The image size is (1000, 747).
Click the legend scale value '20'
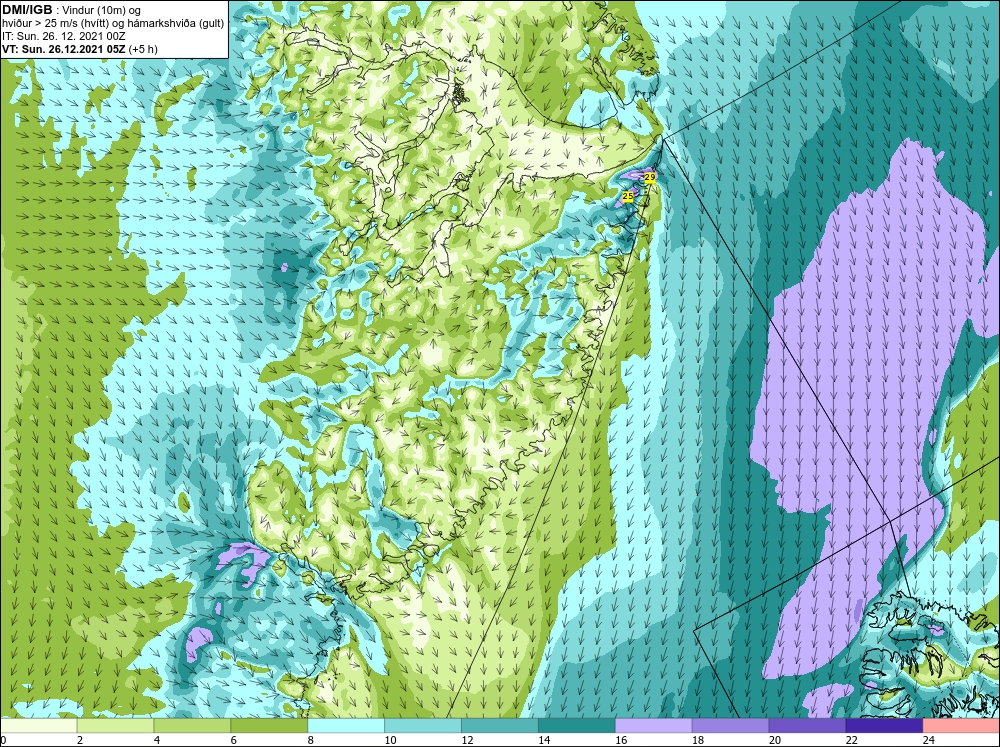tap(775, 740)
